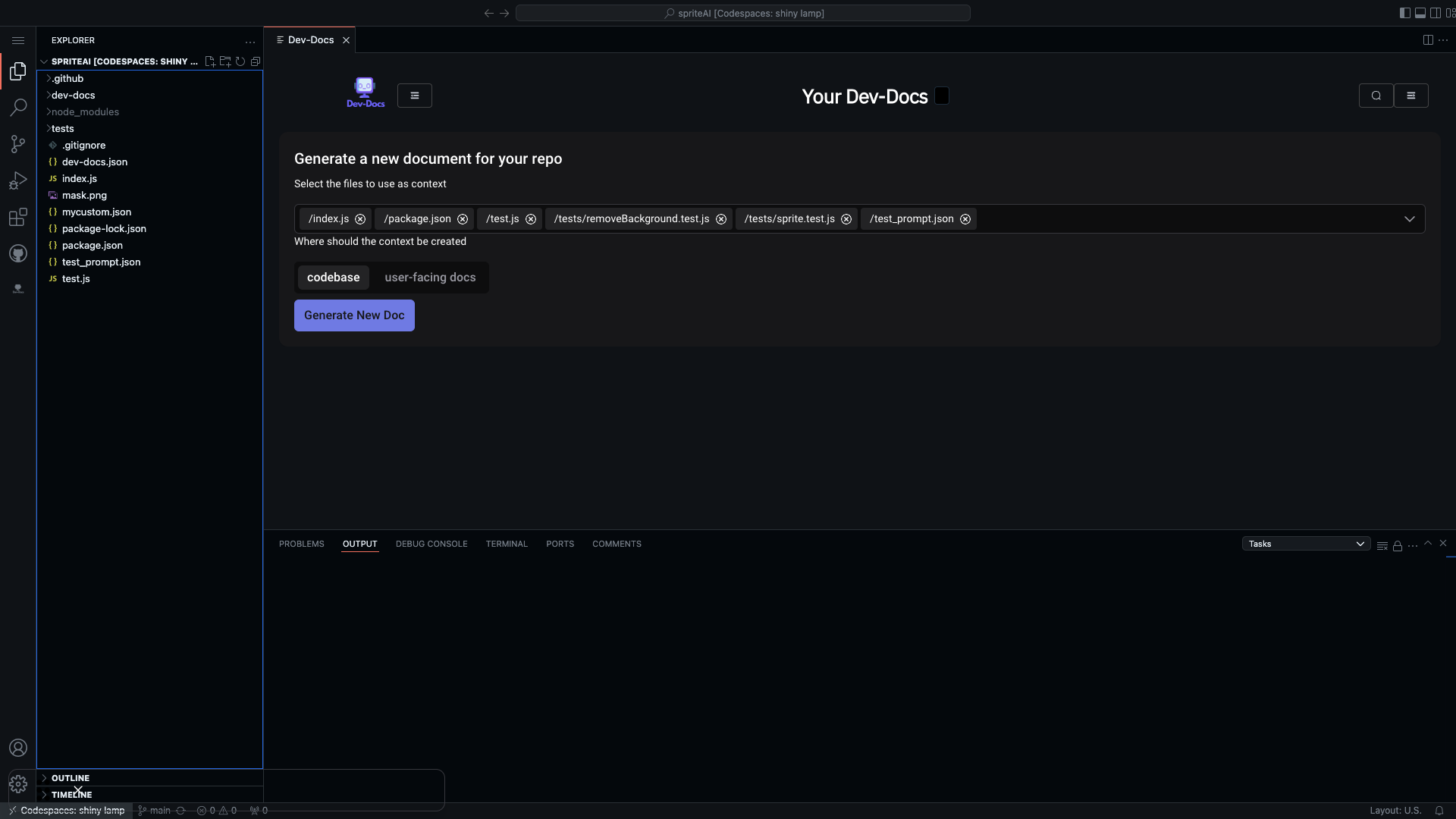Screen dimensions: 1456x819
Task: Switch to user-facing docs option
Action: 430,277
